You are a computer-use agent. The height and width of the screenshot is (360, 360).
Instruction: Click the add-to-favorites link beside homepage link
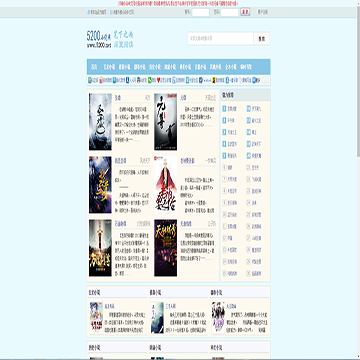click(x=122, y=12)
